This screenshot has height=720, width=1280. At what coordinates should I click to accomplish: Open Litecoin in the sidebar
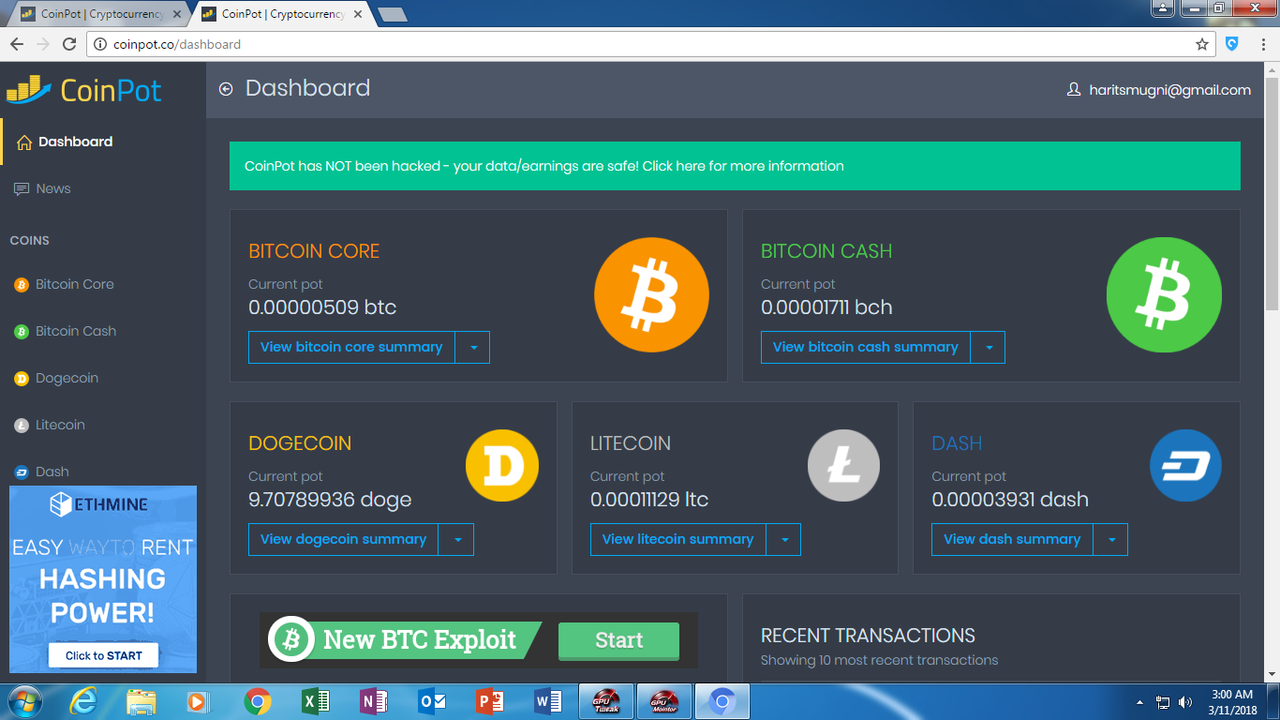(x=103, y=425)
